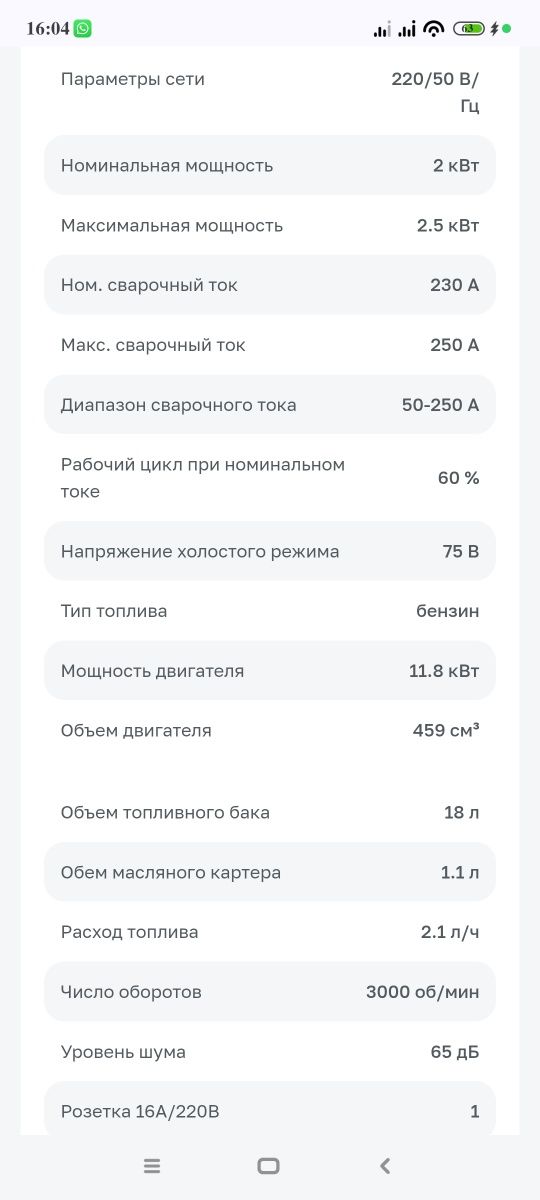Select the Ном. сварочный ток row
The height and width of the screenshot is (1200, 540).
click(270, 285)
